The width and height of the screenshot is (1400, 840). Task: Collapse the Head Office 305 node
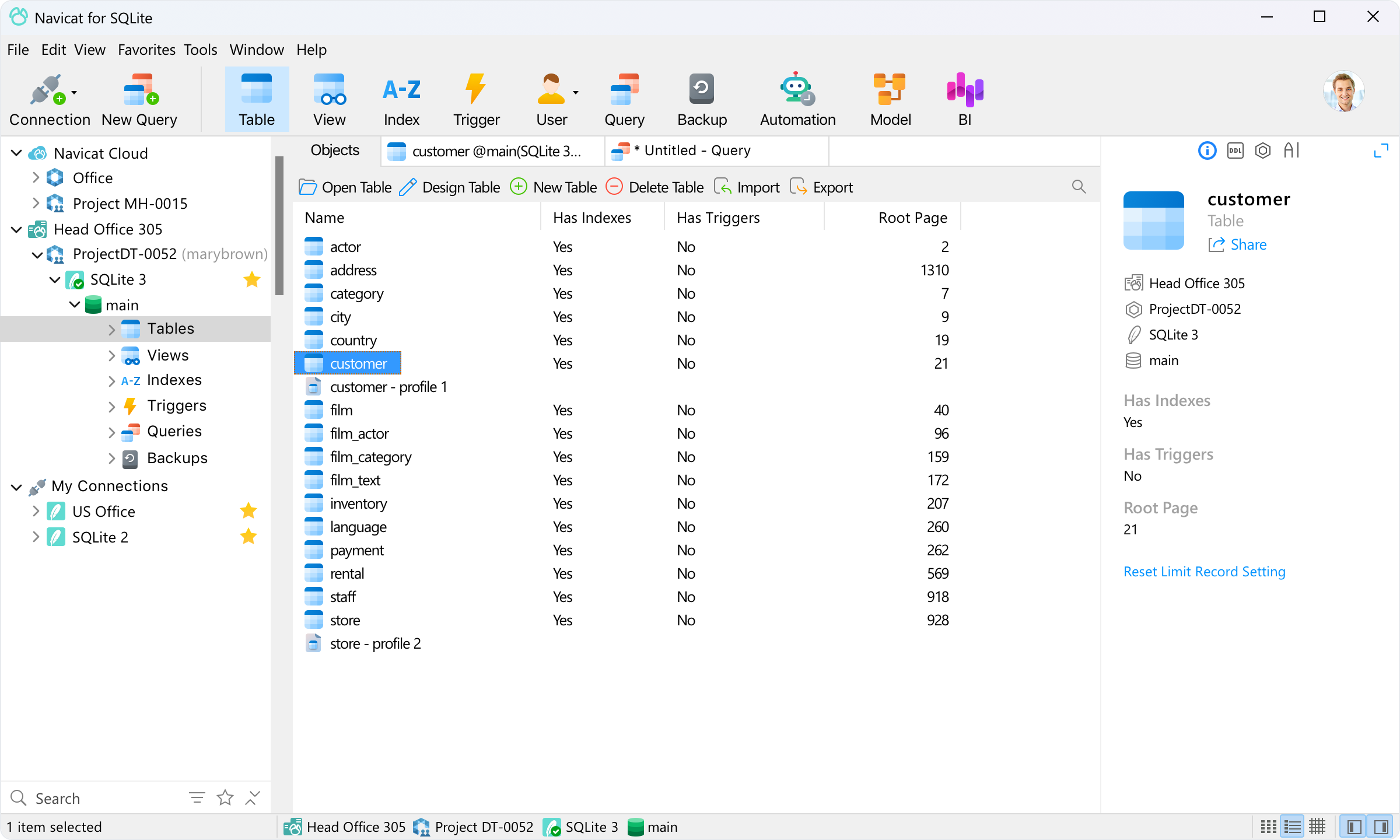[x=17, y=229]
